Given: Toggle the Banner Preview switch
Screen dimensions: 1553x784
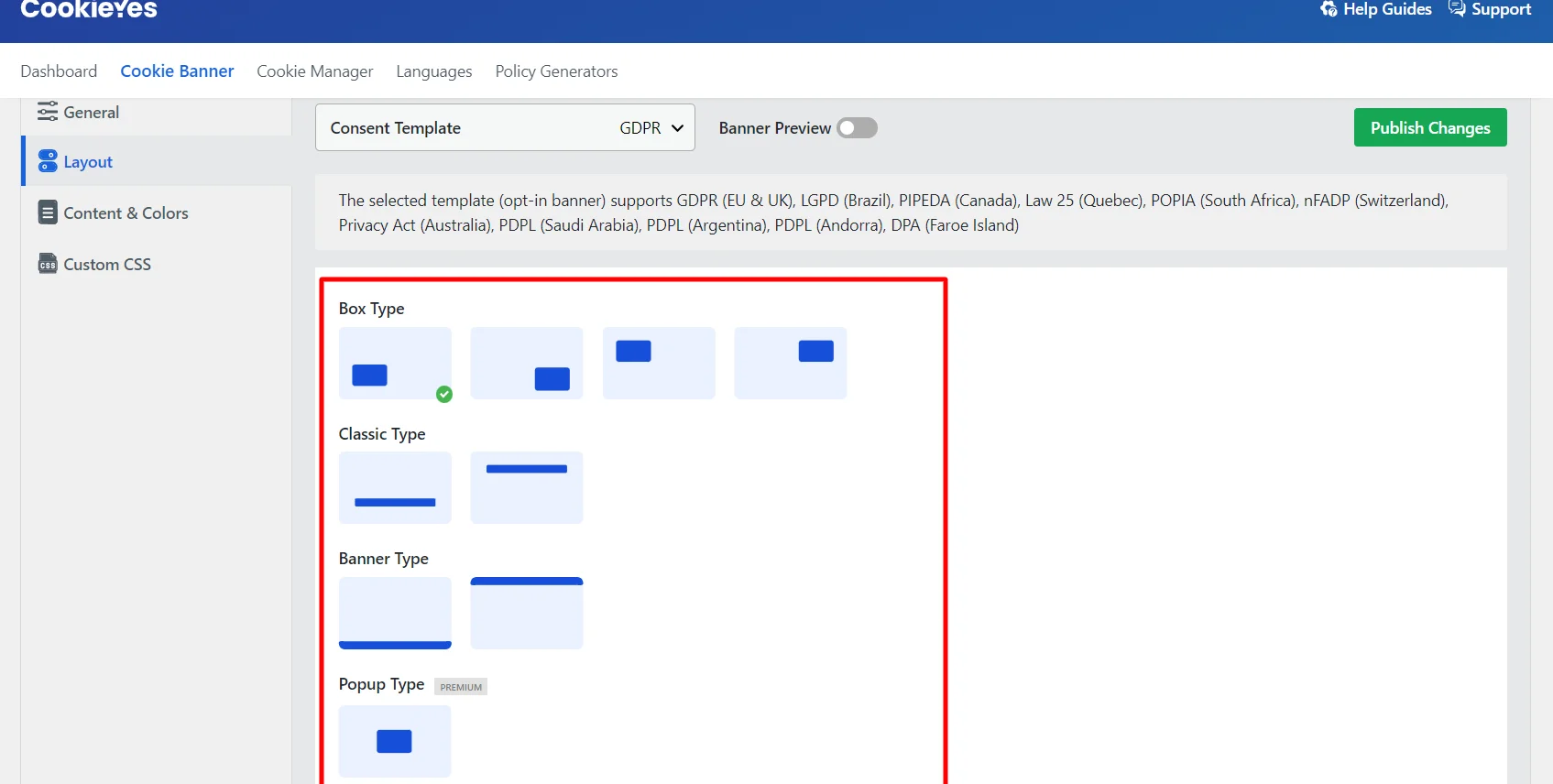Looking at the screenshot, I should [x=857, y=128].
